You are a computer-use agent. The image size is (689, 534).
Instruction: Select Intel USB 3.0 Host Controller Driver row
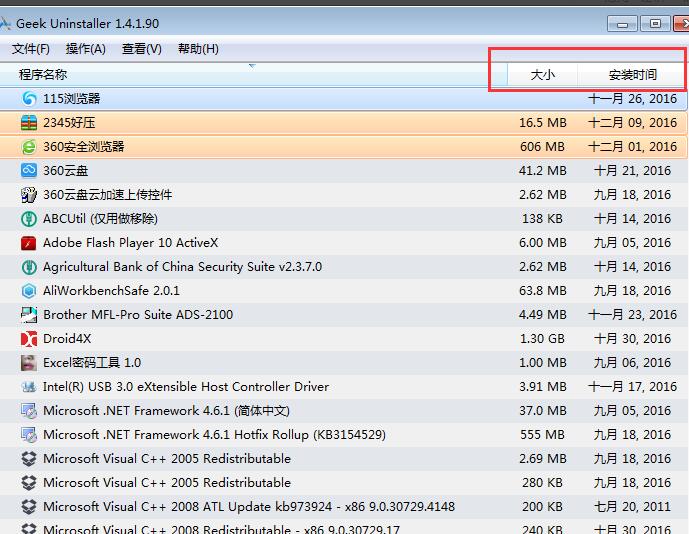186,387
